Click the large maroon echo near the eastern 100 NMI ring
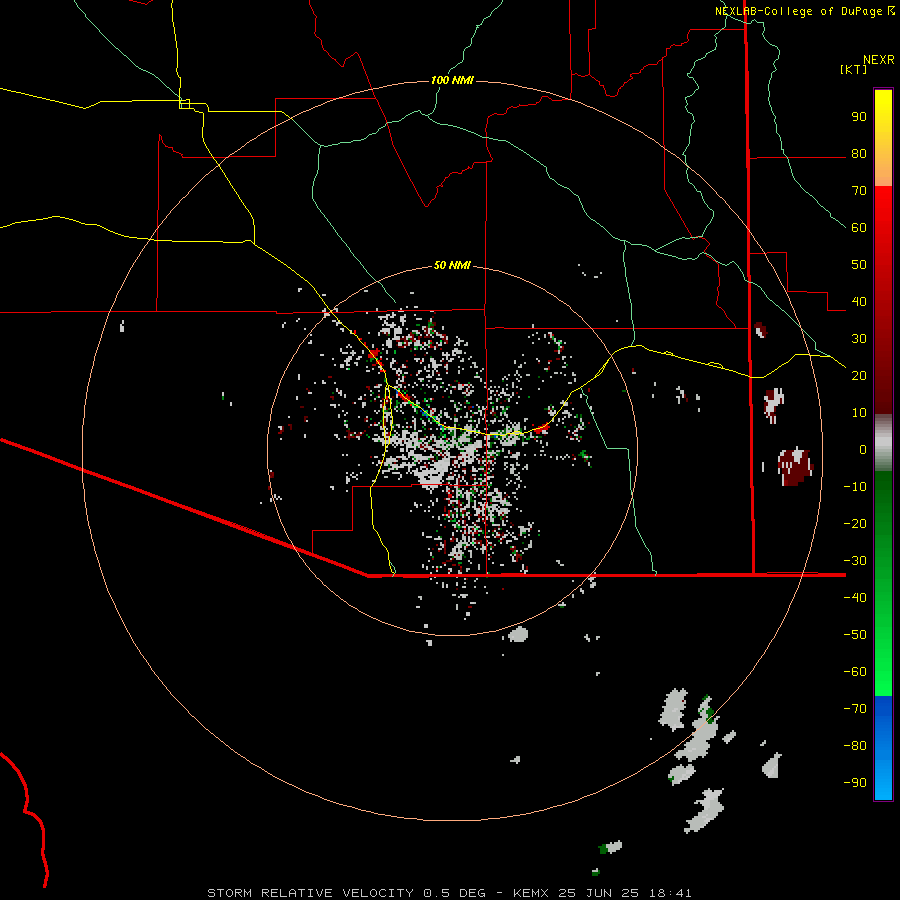Viewport: 900px width, 900px height. [x=795, y=467]
